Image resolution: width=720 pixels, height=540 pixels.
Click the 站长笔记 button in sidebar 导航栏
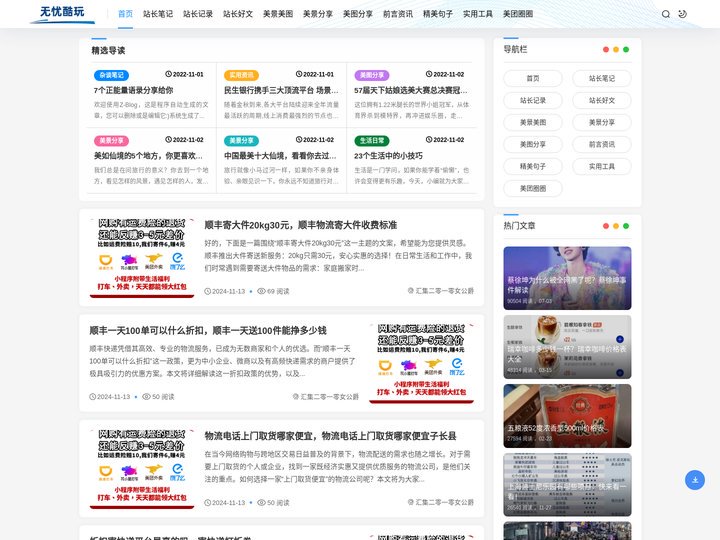[x=602, y=79]
